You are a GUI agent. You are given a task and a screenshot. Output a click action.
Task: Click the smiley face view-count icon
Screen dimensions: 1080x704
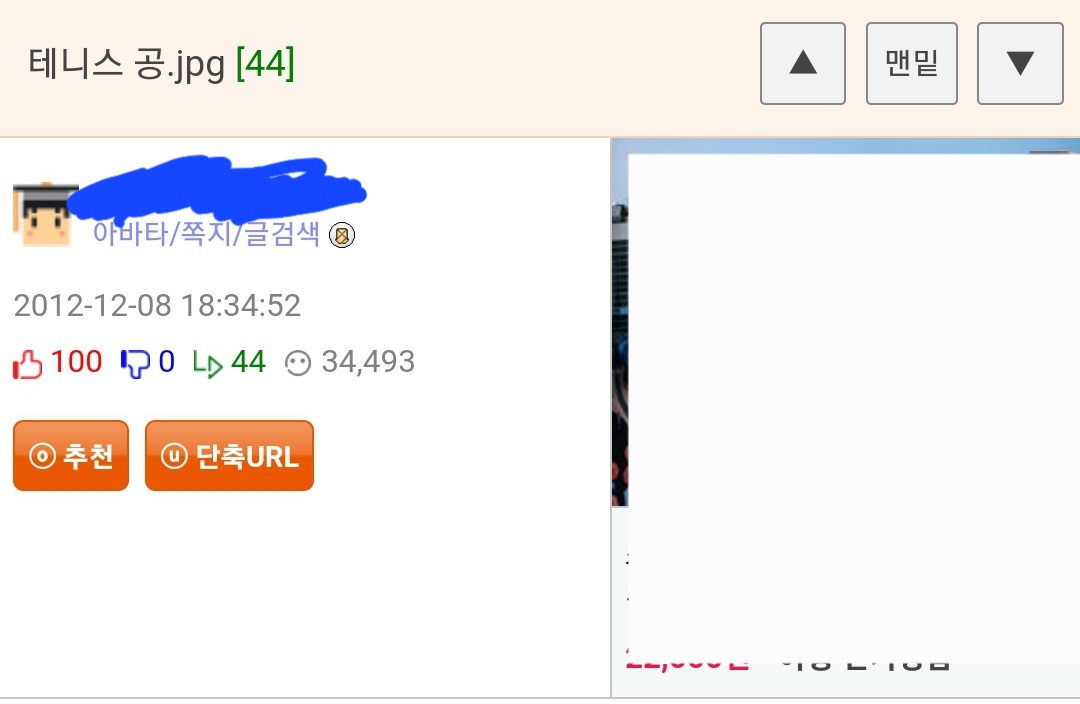(298, 364)
